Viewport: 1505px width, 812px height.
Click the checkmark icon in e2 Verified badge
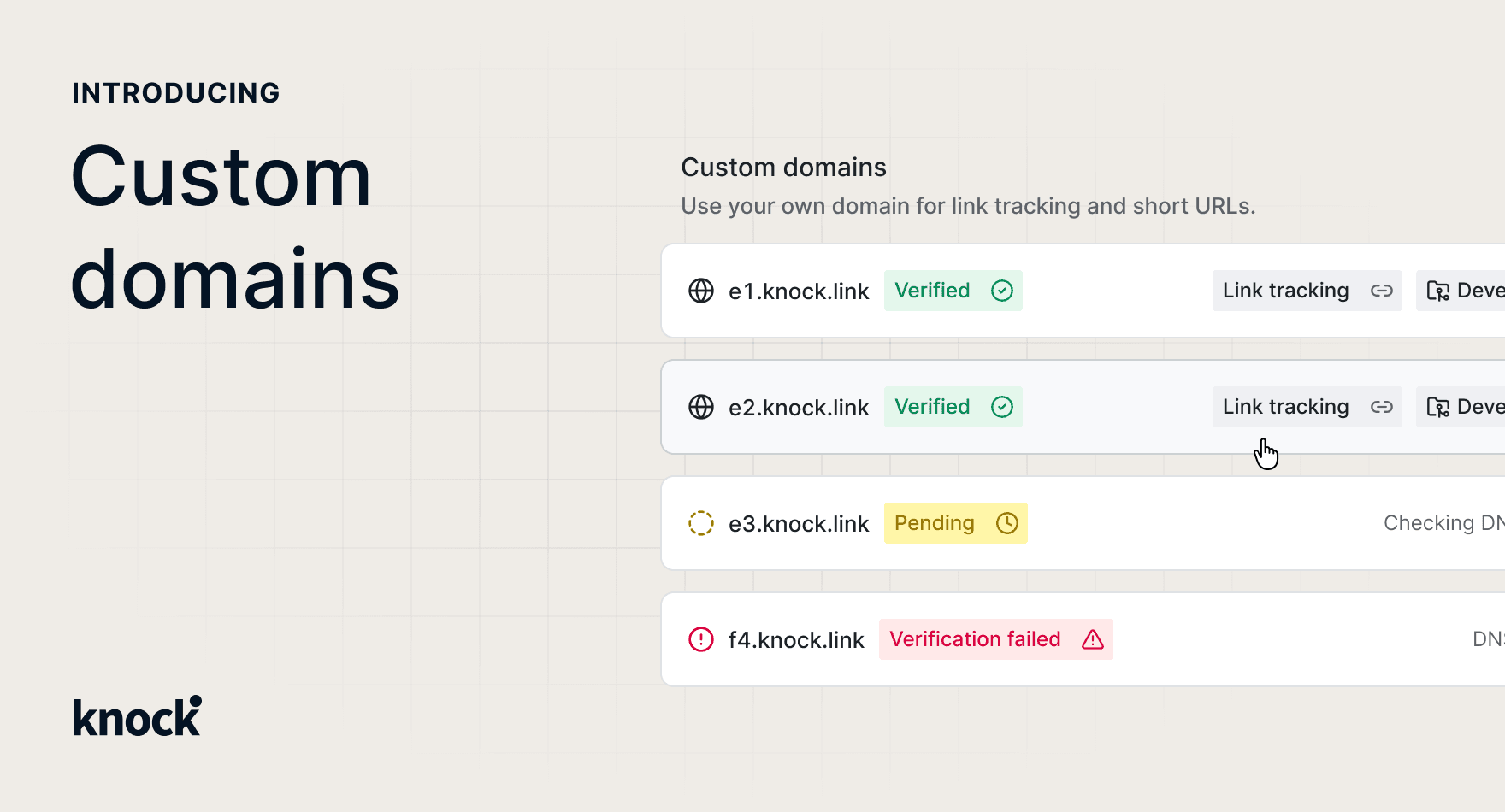tap(1002, 407)
